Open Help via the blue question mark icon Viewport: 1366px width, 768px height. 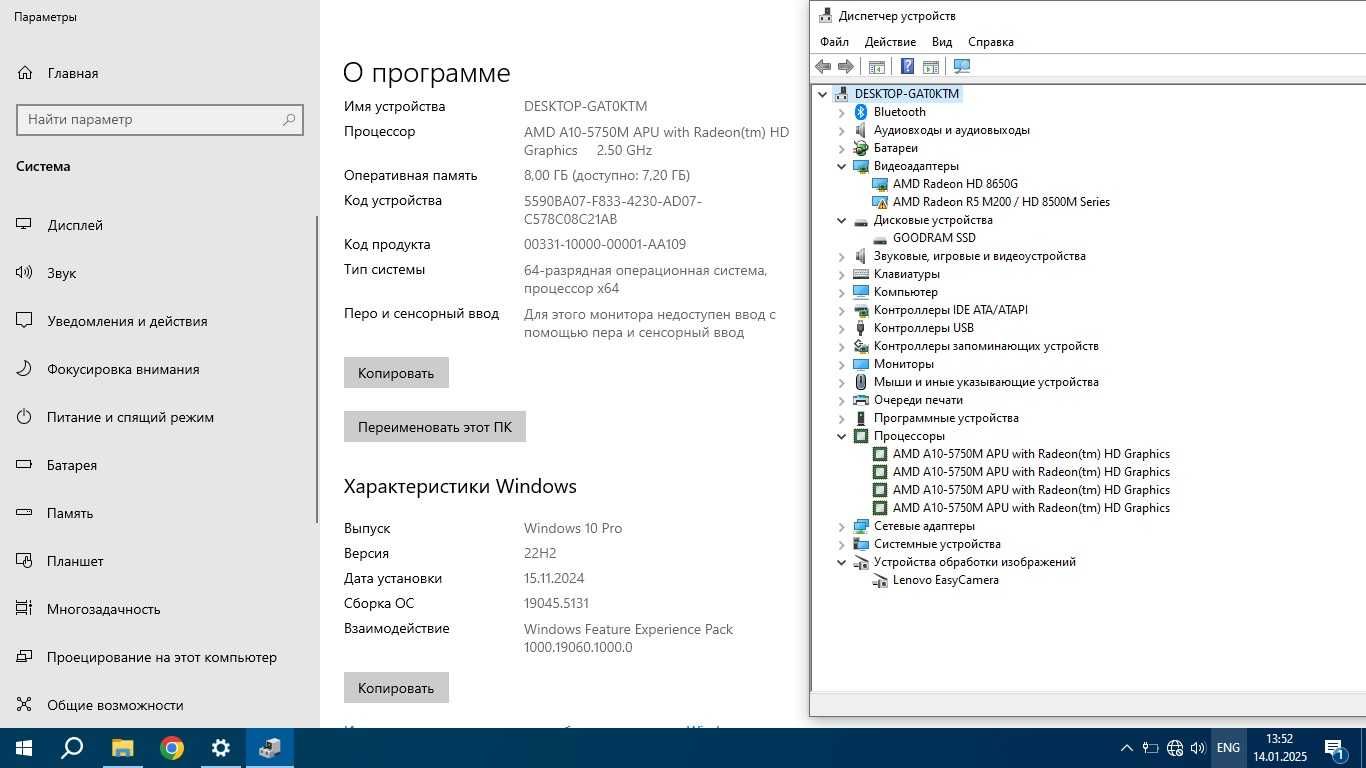[x=907, y=67]
